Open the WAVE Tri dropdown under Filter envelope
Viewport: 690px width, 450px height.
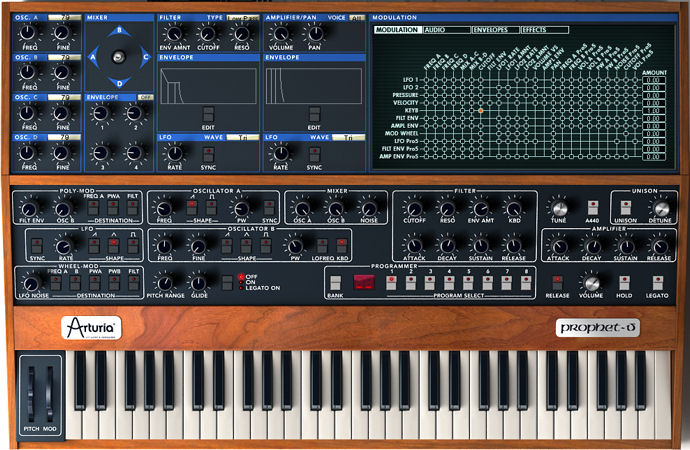pos(242,137)
